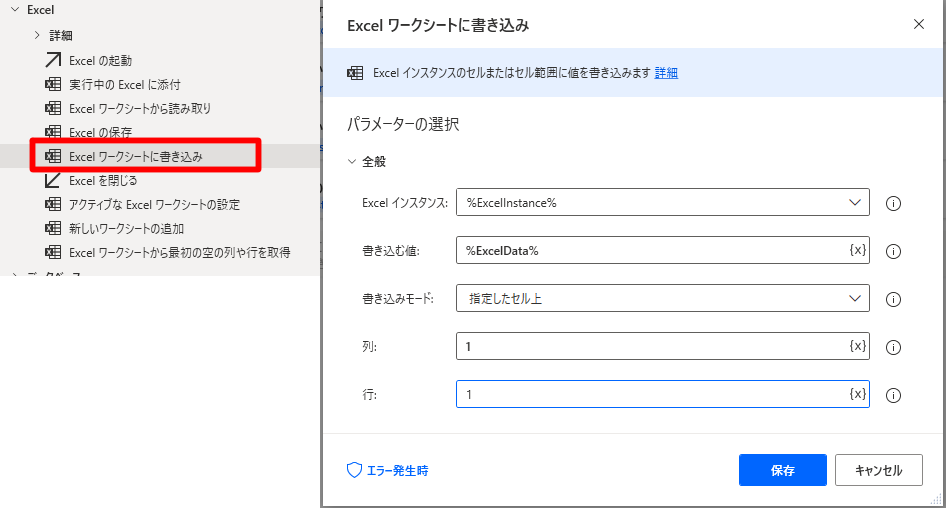
Task: Click the Excel ワークシートから読み取り icon
Action: 53,109
